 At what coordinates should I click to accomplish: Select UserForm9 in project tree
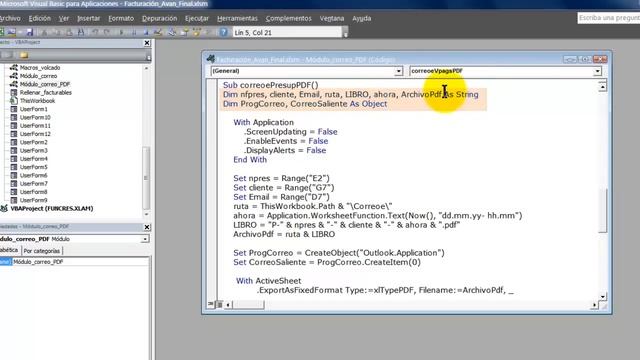point(33,200)
